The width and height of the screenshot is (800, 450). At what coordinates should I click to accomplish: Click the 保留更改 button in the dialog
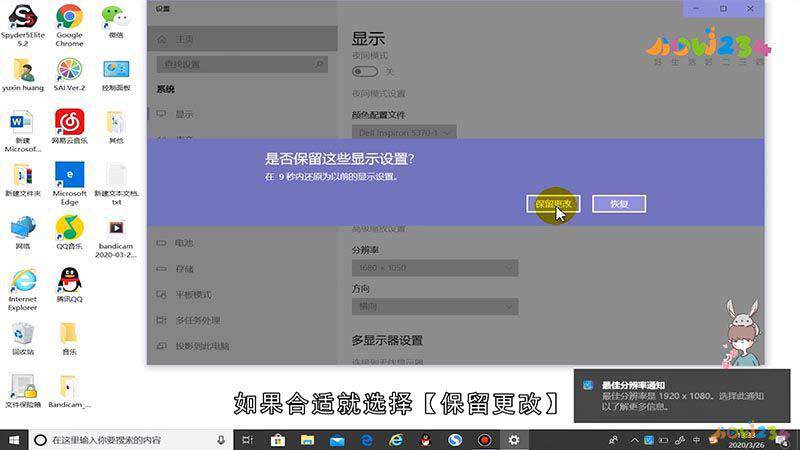553,204
